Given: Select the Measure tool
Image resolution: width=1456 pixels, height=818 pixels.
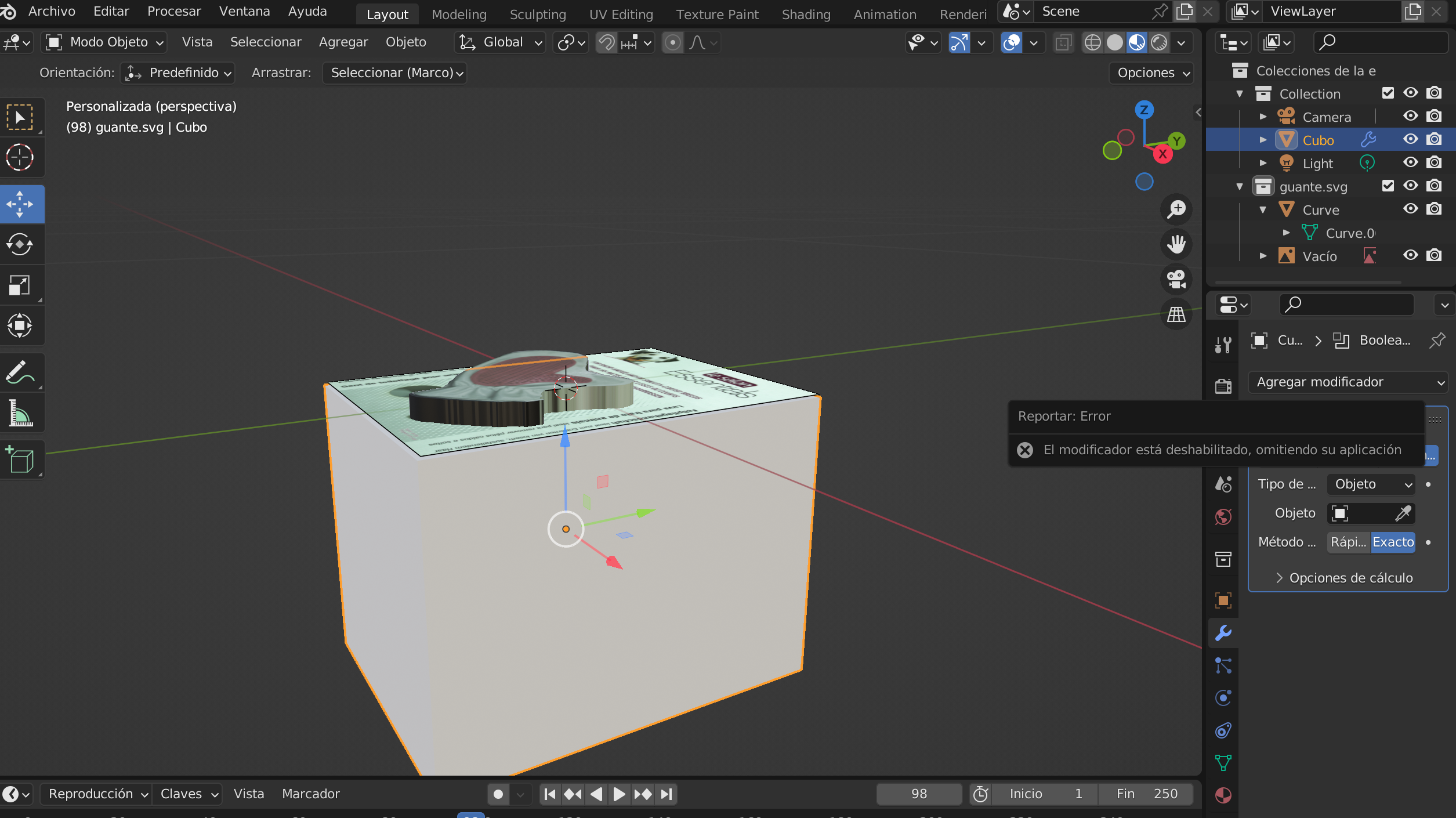Looking at the screenshot, I should click(x=20, y=413).
